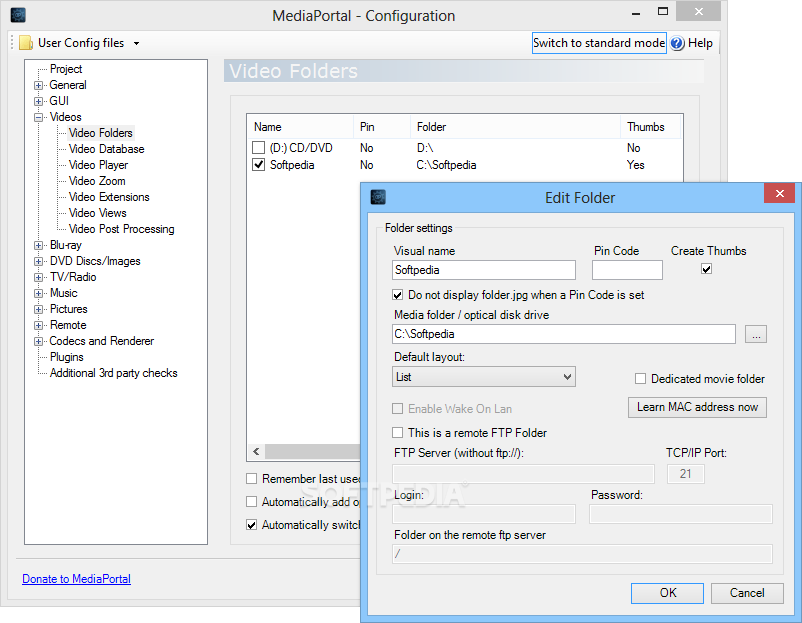Open the User Config files dropdown arrow
Viewport: 802px width, 623px height.
(137, 43)
